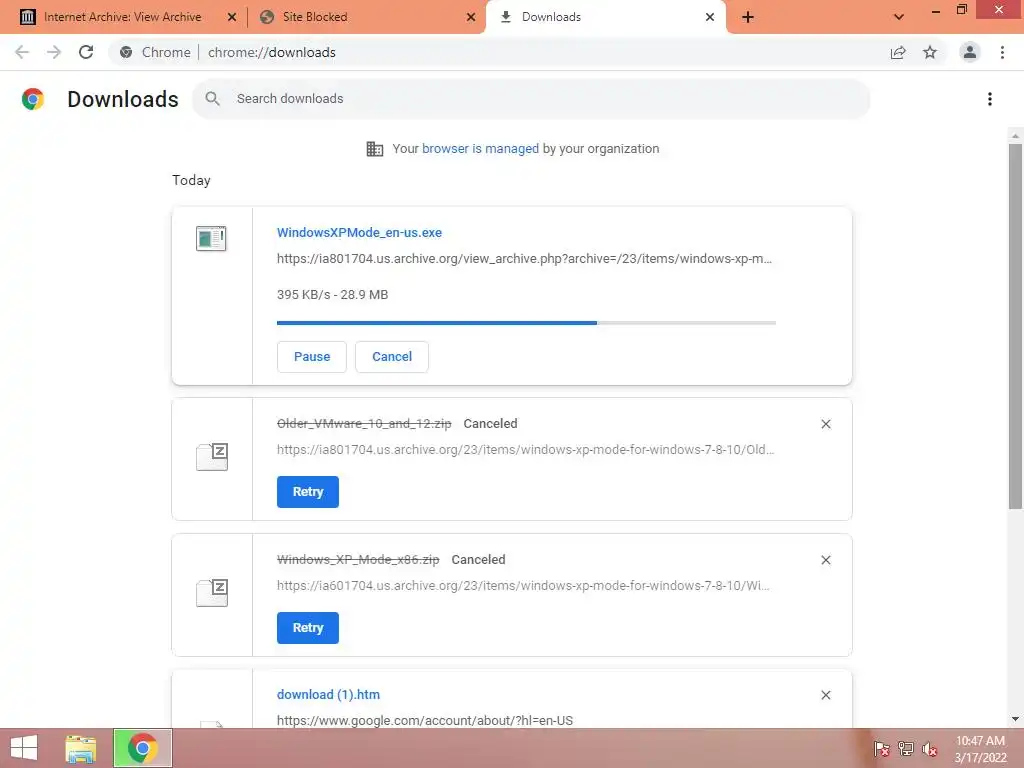Image resolution: width=1024 pixels, height=768 pixels.
Task: Open the Action Center flag tray icon
Action: pos(881,749)
